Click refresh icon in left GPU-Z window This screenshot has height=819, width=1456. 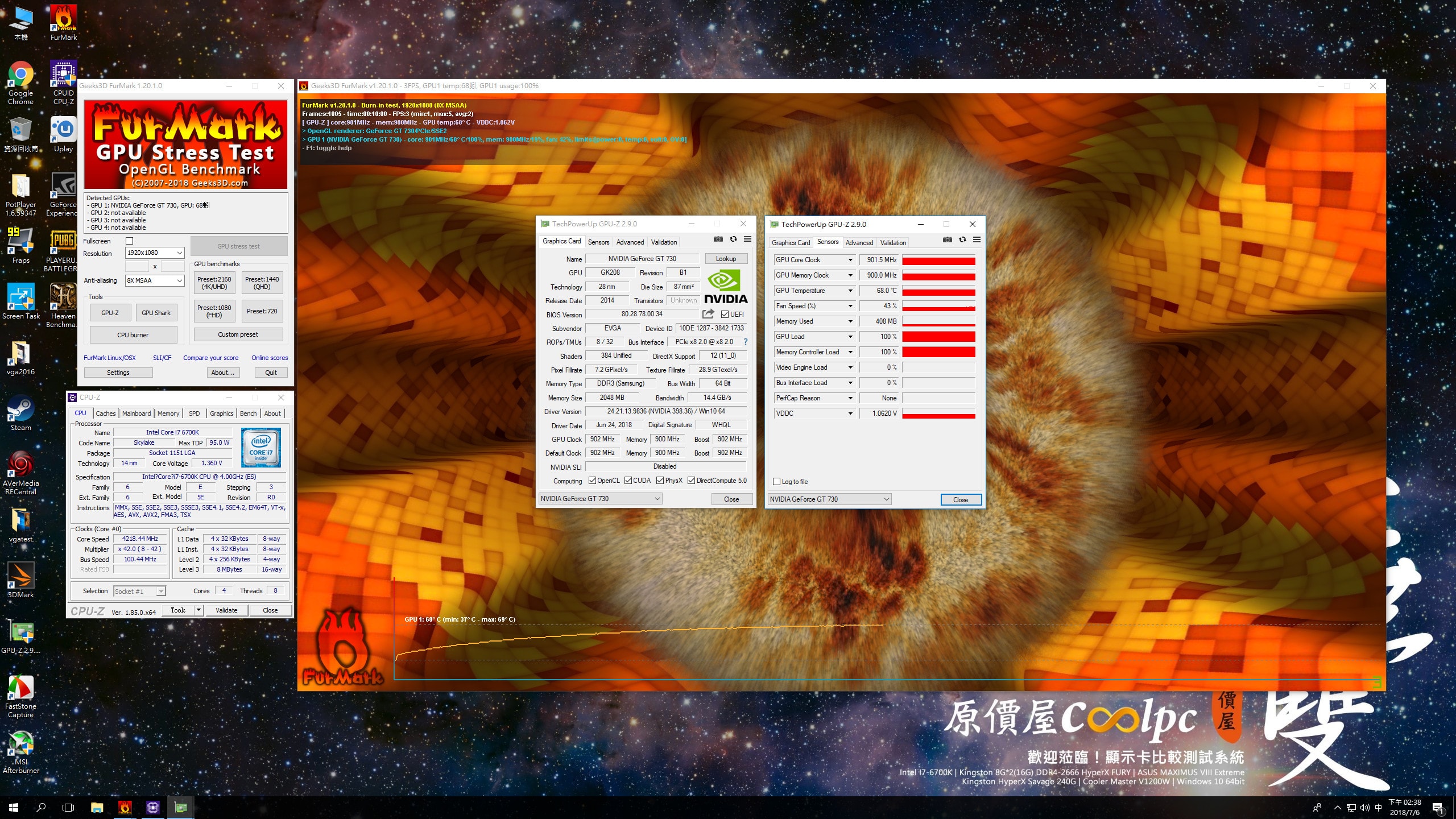pos(733,239)
